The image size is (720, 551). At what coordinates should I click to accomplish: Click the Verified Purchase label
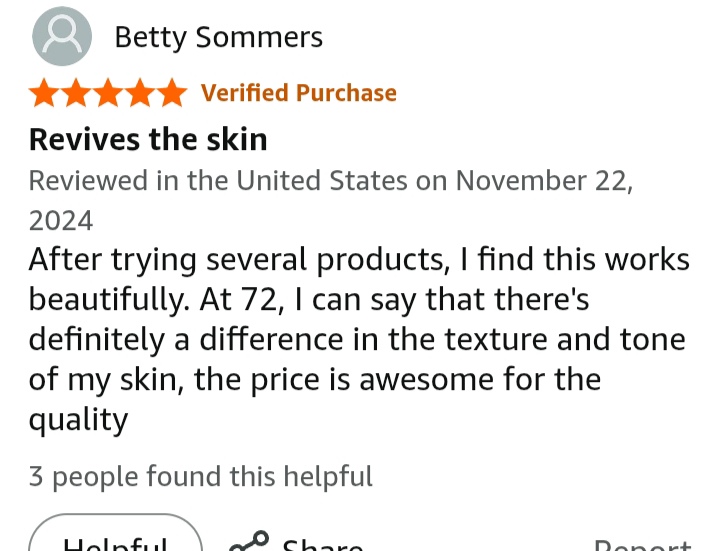299,93
